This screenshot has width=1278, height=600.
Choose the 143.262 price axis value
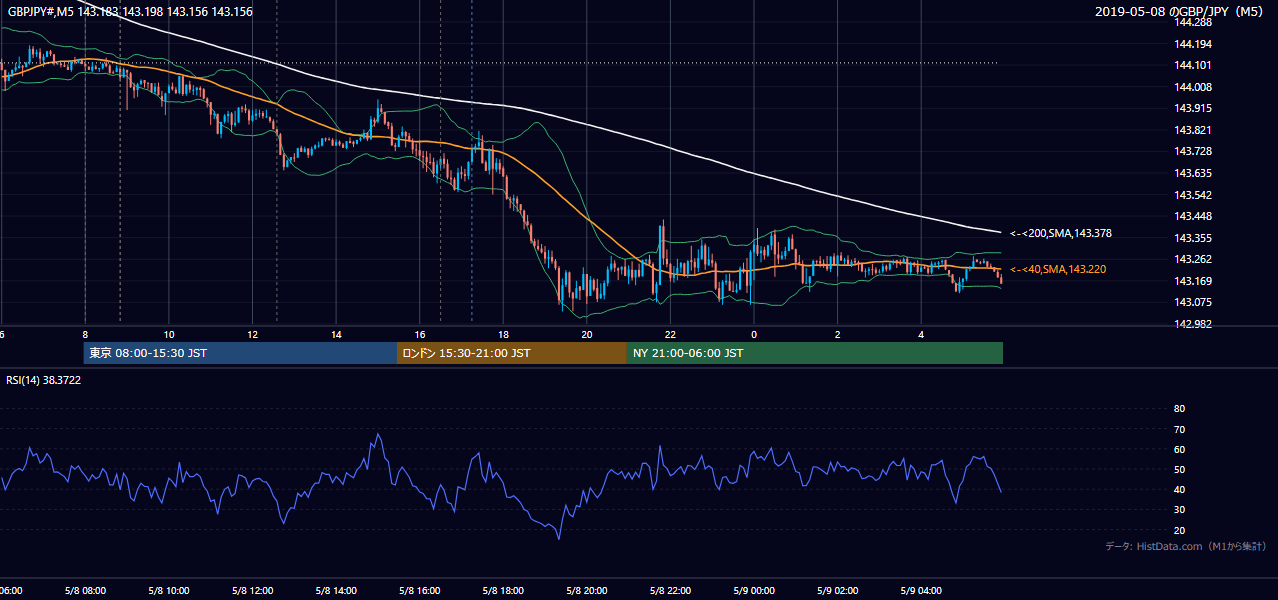[x=1192, y=259]
